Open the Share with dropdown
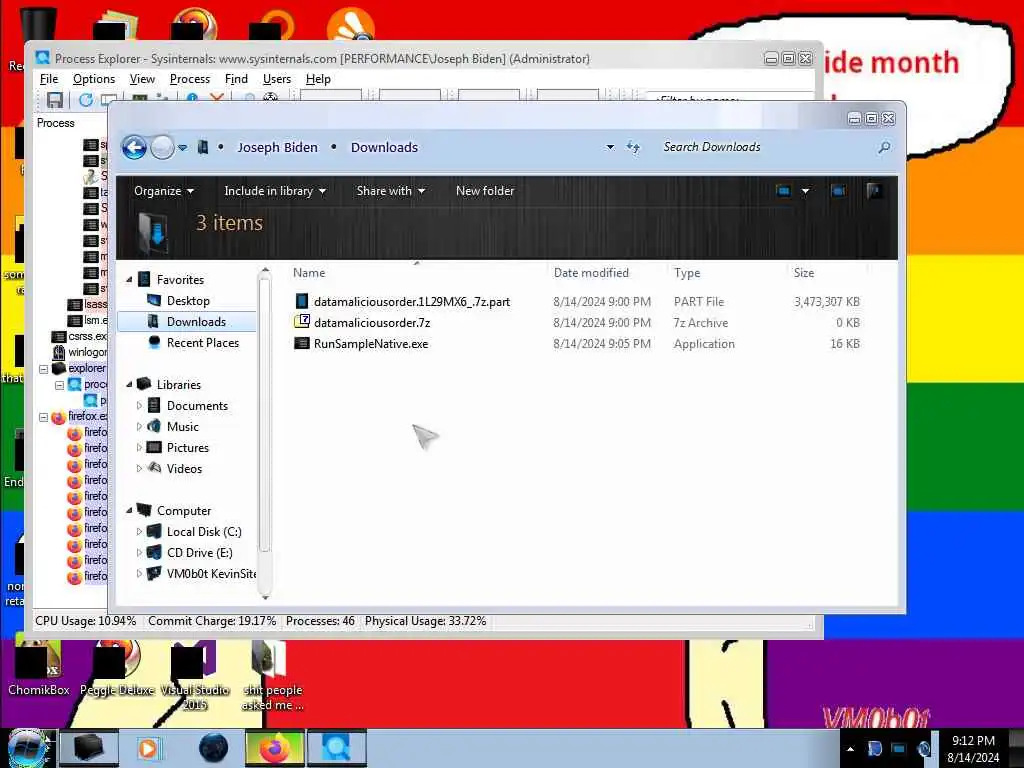1024x768 pixels. coord(391,191)
